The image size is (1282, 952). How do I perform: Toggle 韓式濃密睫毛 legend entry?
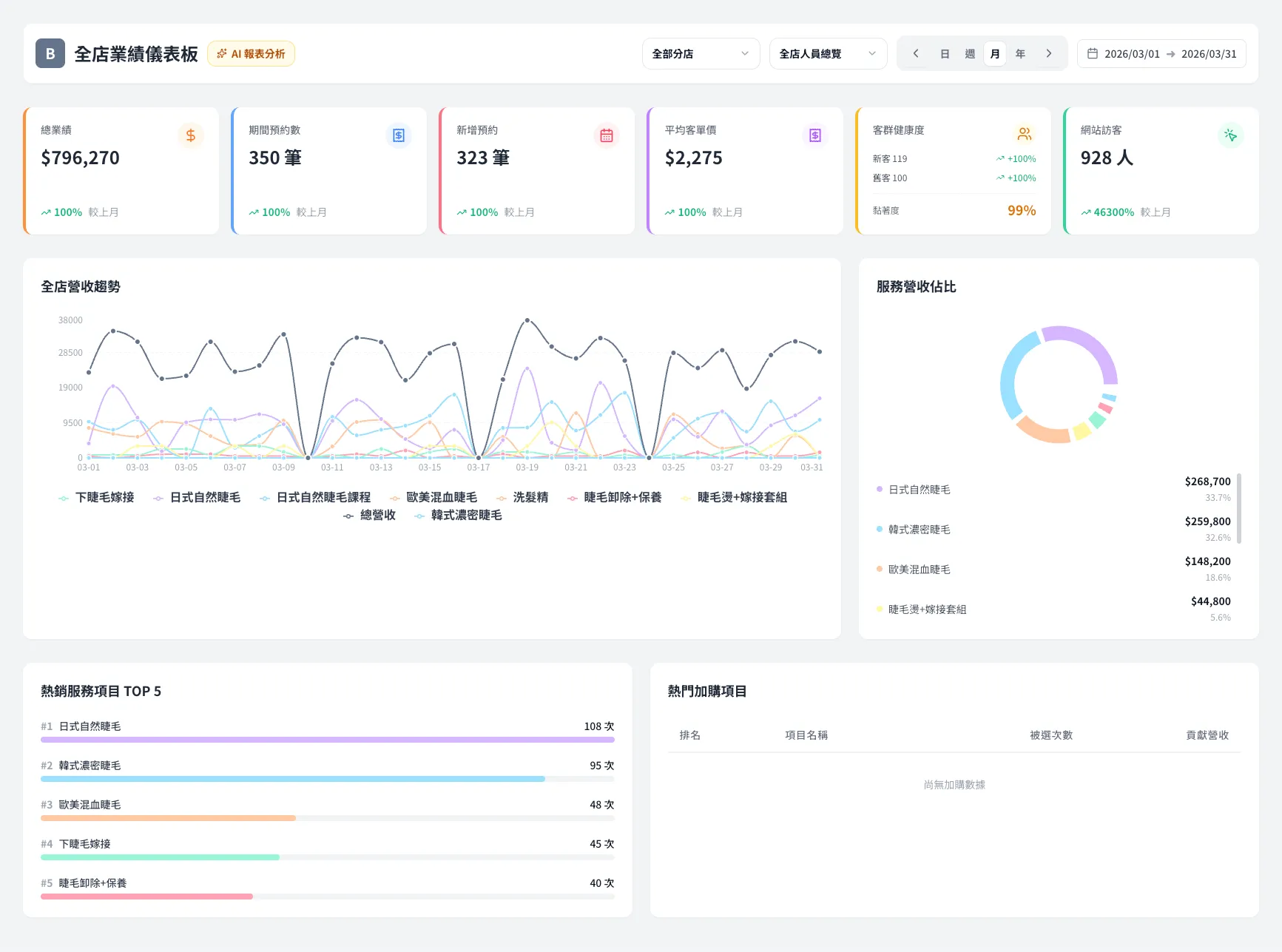pyautogui.click(x=459, y=516)
